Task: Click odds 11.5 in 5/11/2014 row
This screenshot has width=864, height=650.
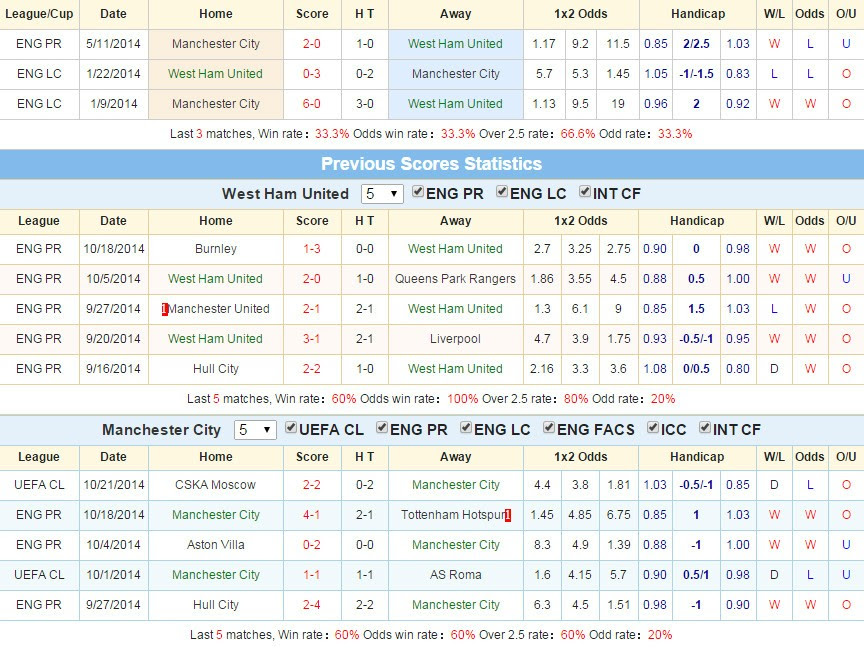Action: click(618, 44)
